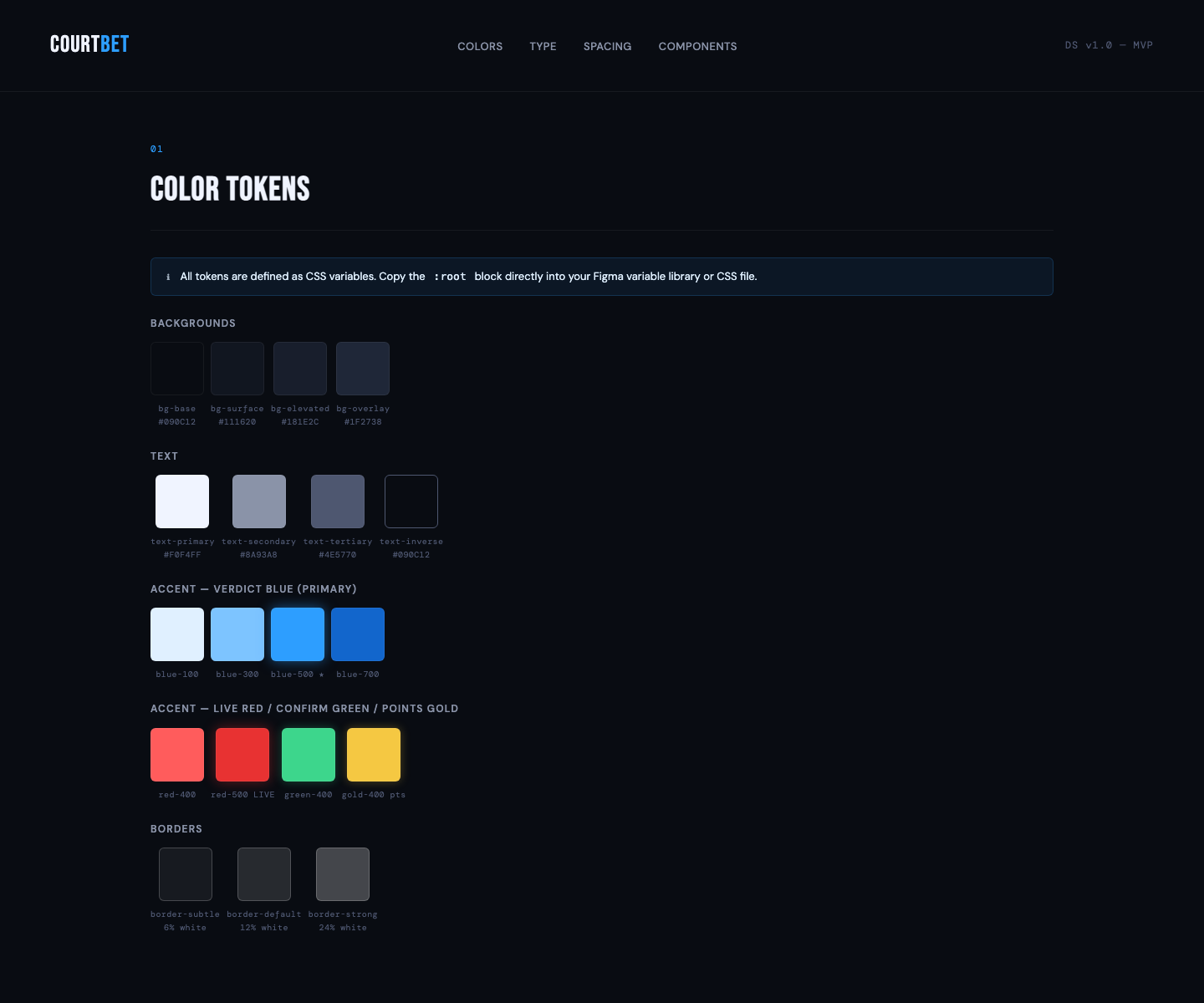Viewport: 1204px width, 1003px height.
Task: Pick the blue-700 swatch
Action: (x=358, y=634)
